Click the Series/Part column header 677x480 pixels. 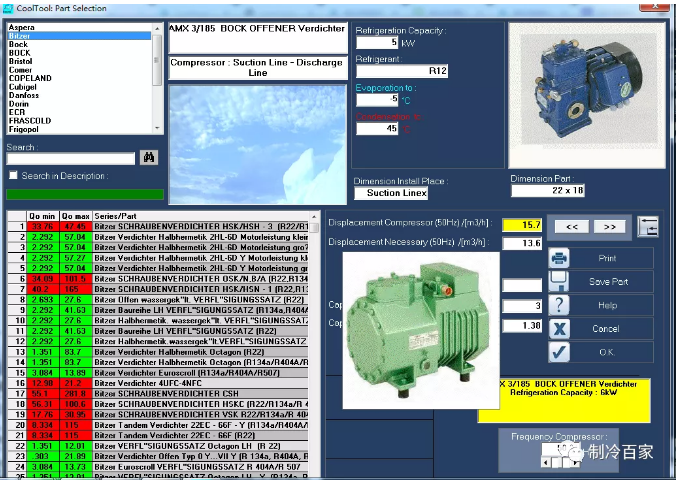point(201,216)
